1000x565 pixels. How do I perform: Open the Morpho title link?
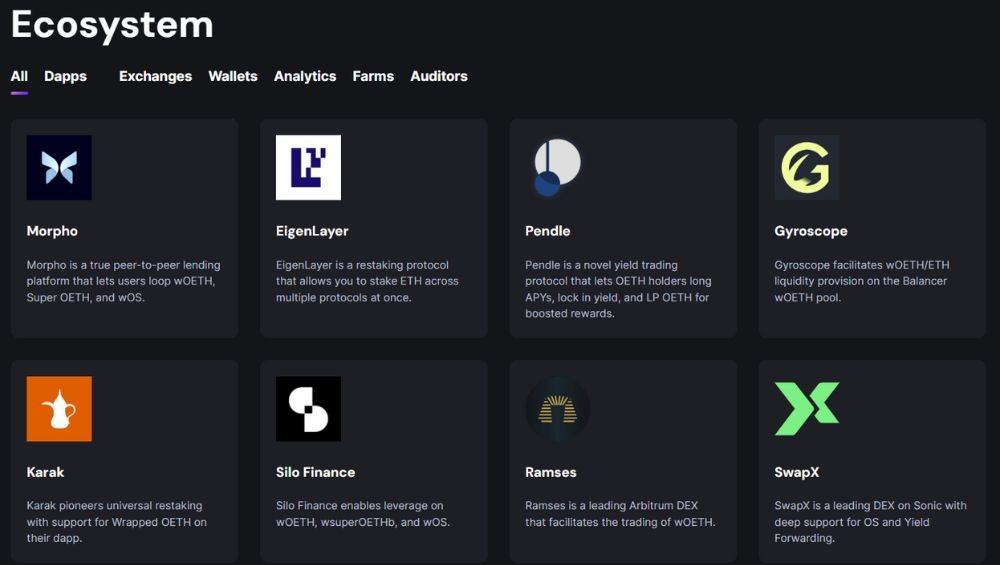click(x=52, y=231)
